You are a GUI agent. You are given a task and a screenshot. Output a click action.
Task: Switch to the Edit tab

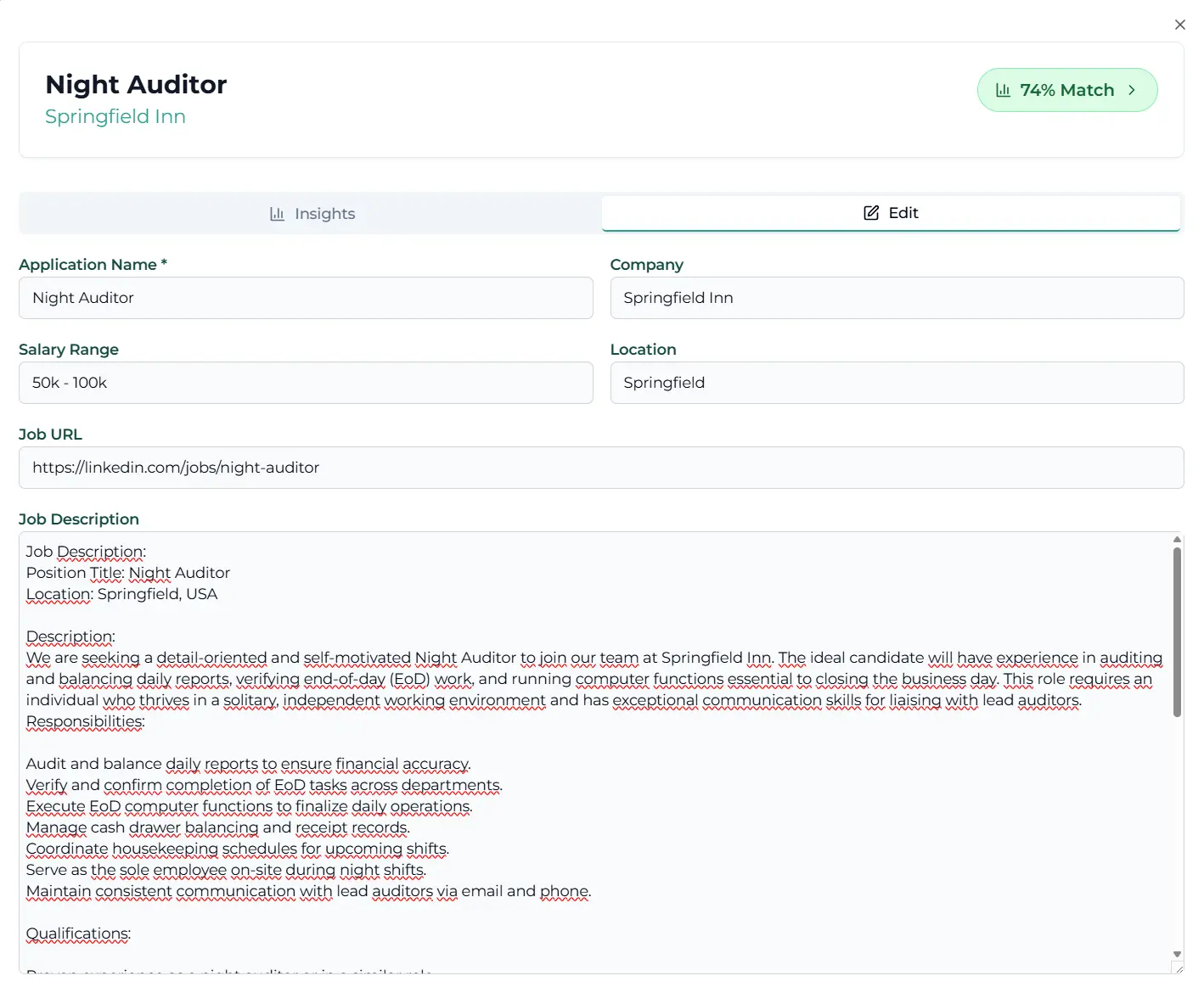[x=891, y=212]
